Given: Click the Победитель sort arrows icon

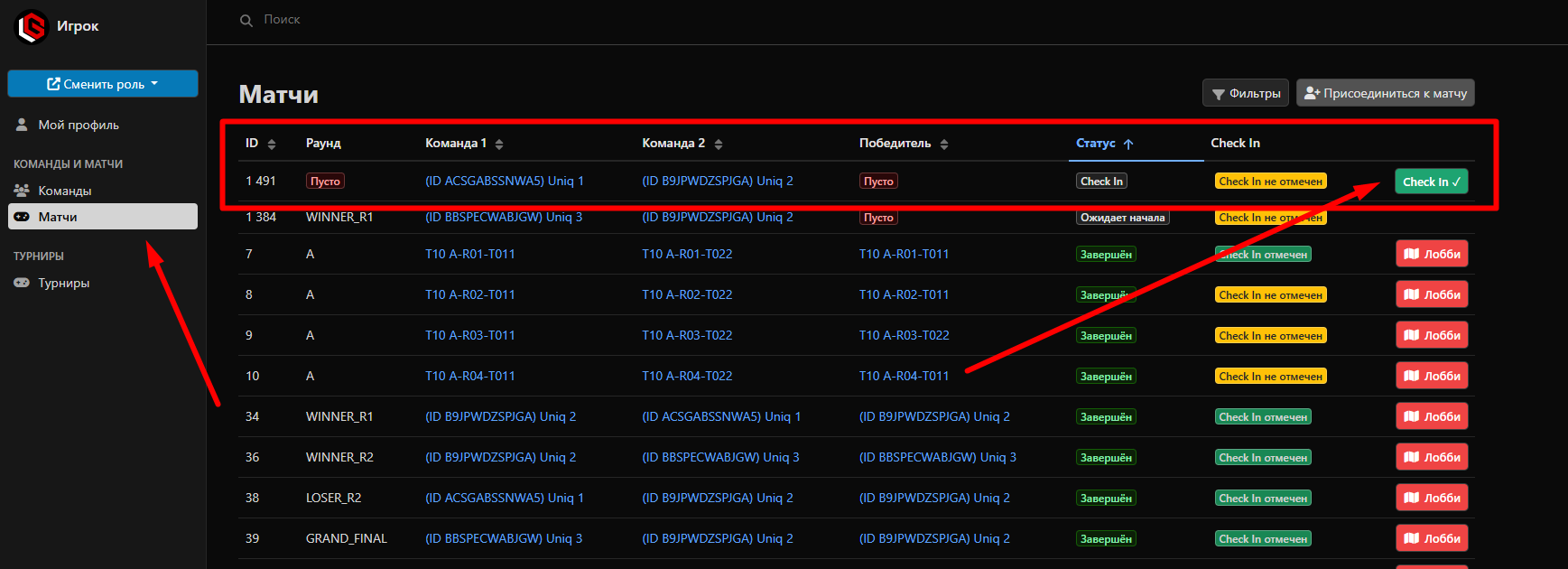Looking at the screenshot, I should click(944, 145).
